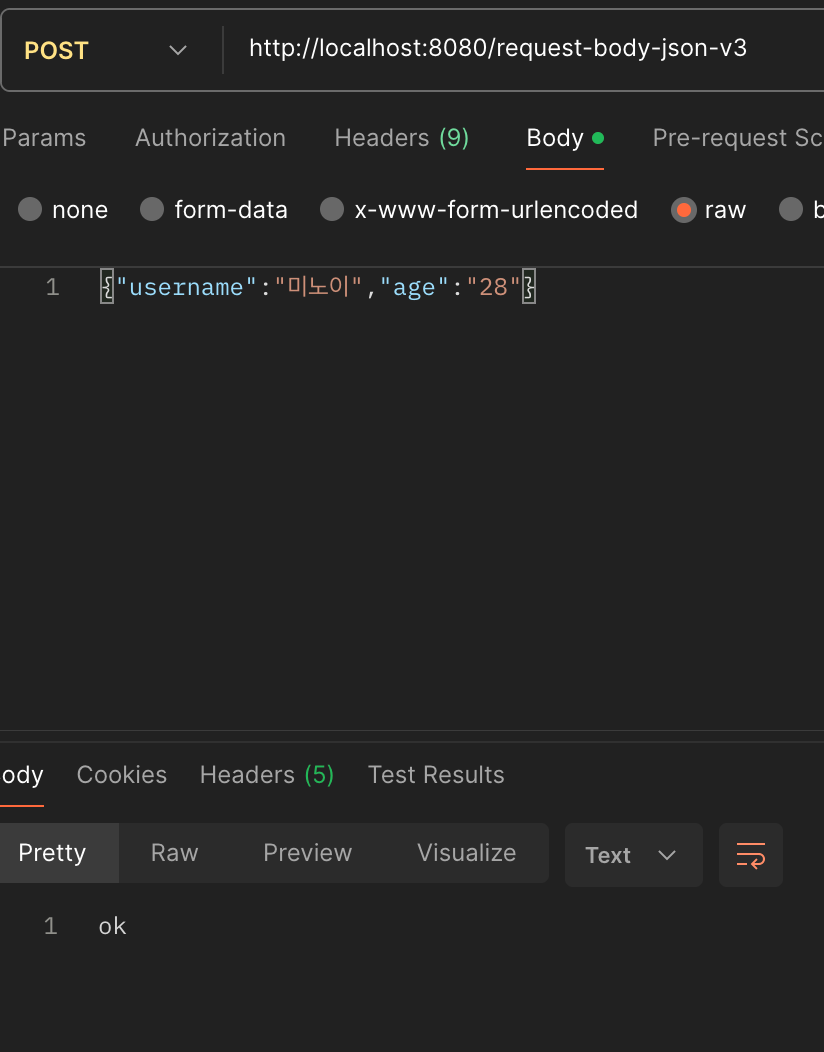Click the "ok" response text
The width and height of the screenshot is (824, 1052).
click(x=112, y=926)
